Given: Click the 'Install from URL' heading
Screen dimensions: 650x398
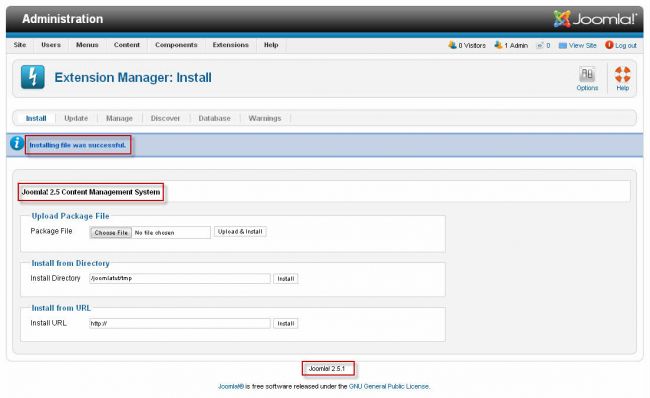Looking at the screenshot, I should point(61,308).
